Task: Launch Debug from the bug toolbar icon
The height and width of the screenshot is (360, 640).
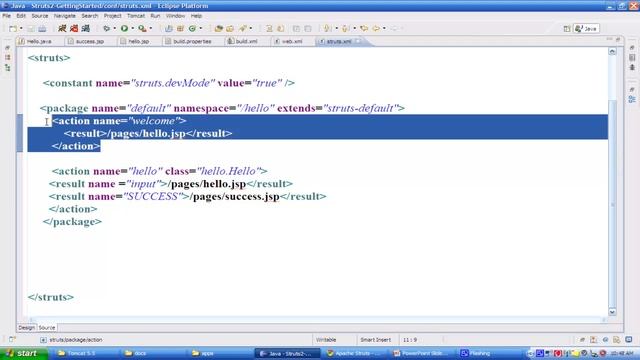Action: [107, 29]
